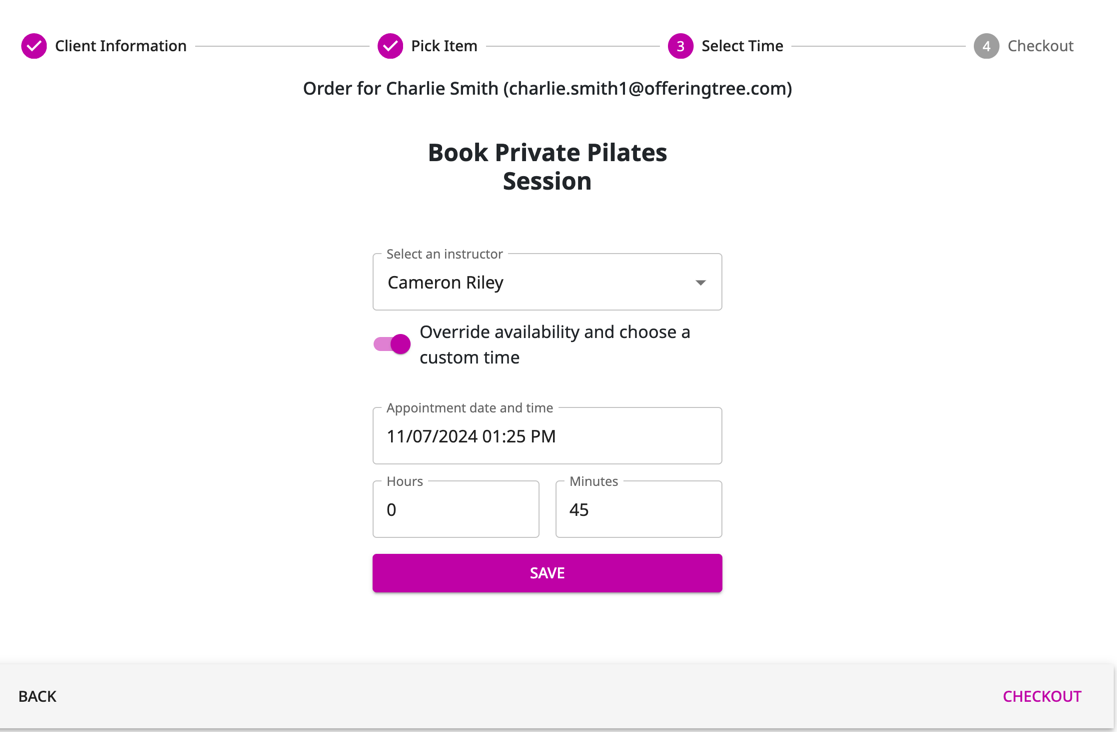1117x732 pixels.
Task: Click the Book Private Pilates Session heading
Action: [547, 166]
